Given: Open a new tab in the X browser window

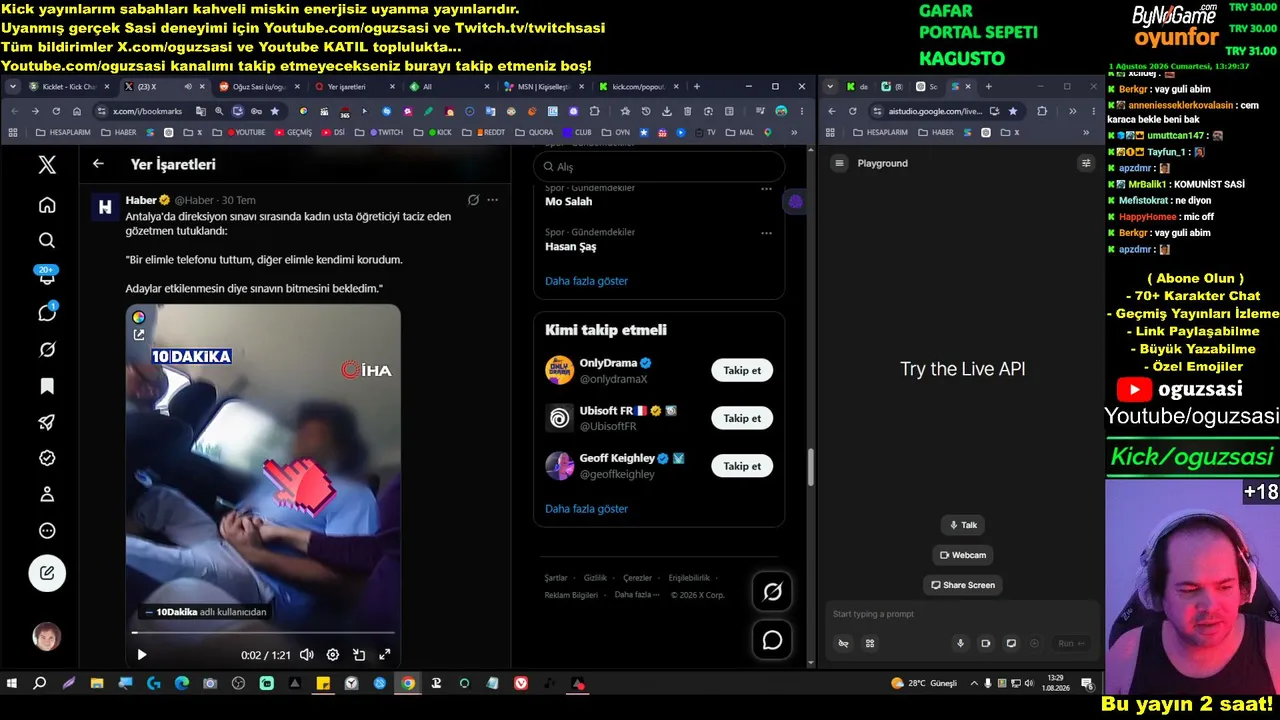Looking at the screenshot, I should point(697,87).
